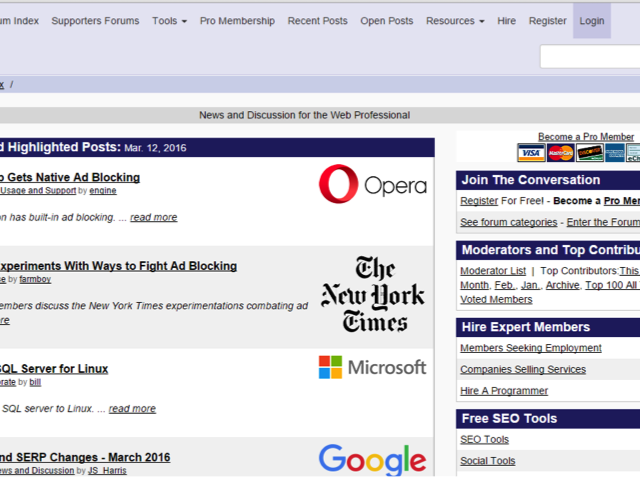Open author profile JS_Harris

coord(107,470)
